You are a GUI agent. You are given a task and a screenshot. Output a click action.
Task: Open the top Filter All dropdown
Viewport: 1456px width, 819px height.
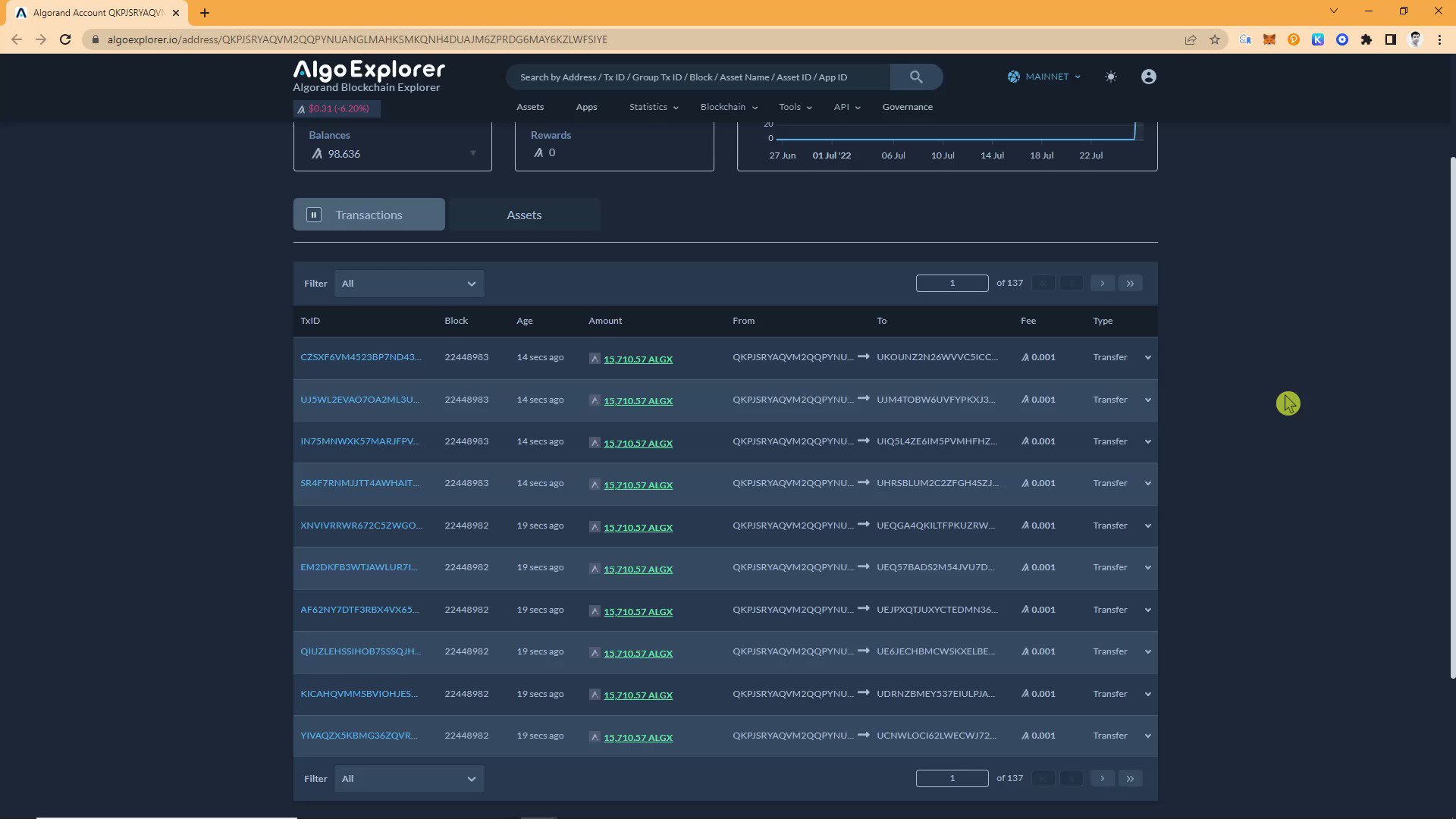pos(409,284)
